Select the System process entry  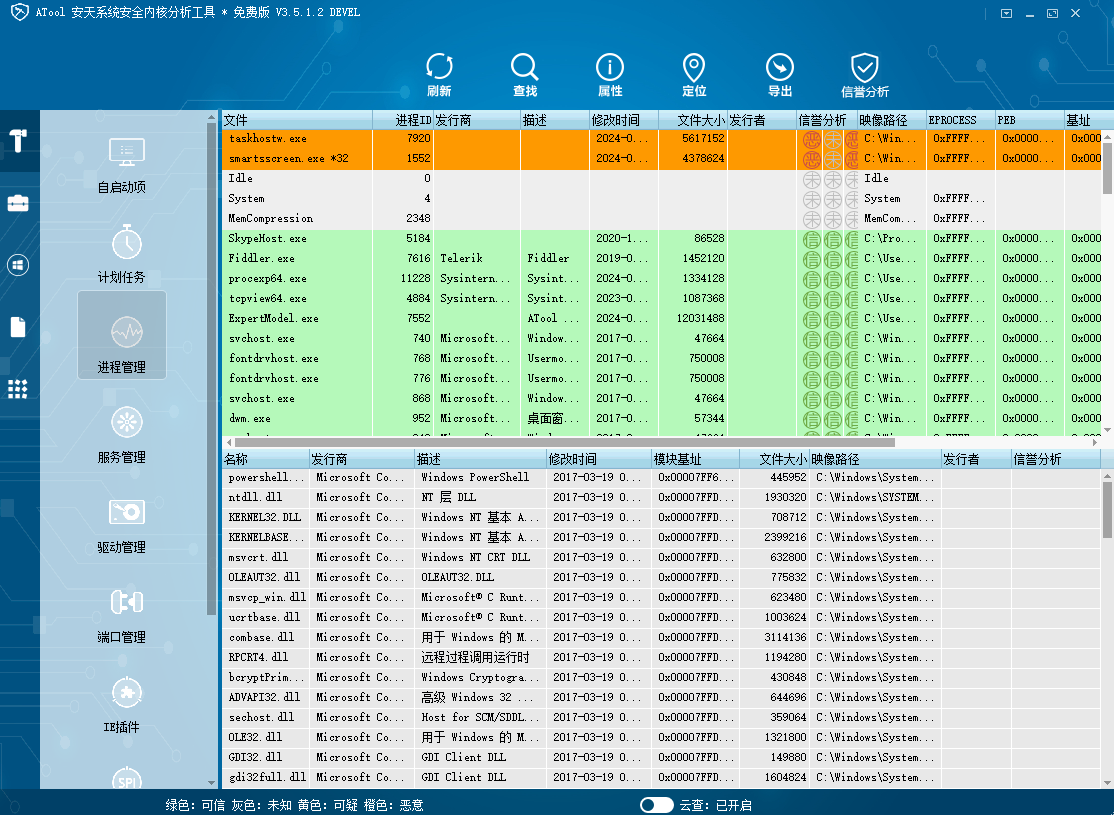(661, 198)
